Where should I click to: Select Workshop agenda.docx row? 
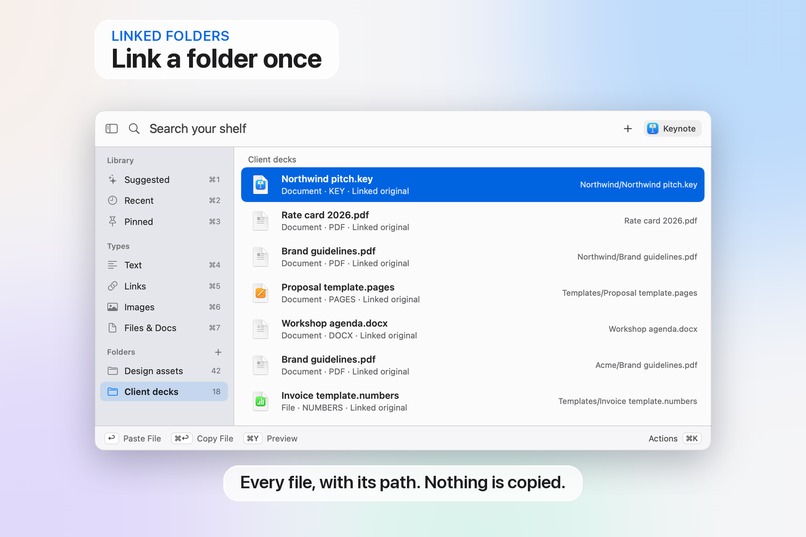[x=472, y=329]
